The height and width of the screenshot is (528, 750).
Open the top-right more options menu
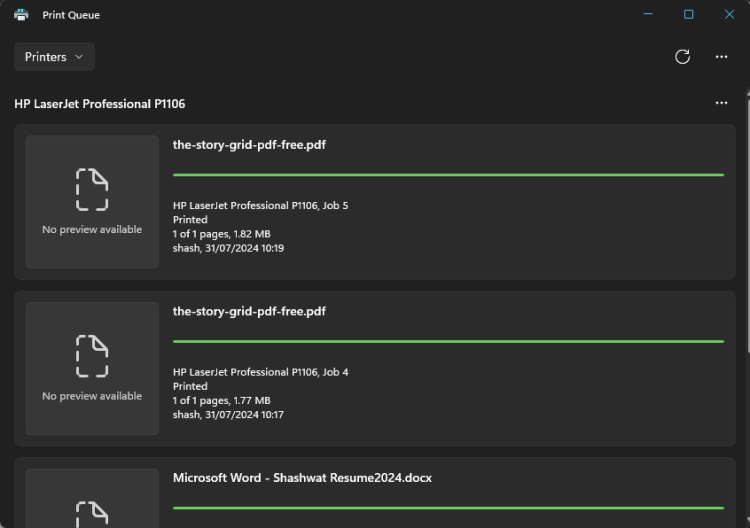tap(721, 57)
